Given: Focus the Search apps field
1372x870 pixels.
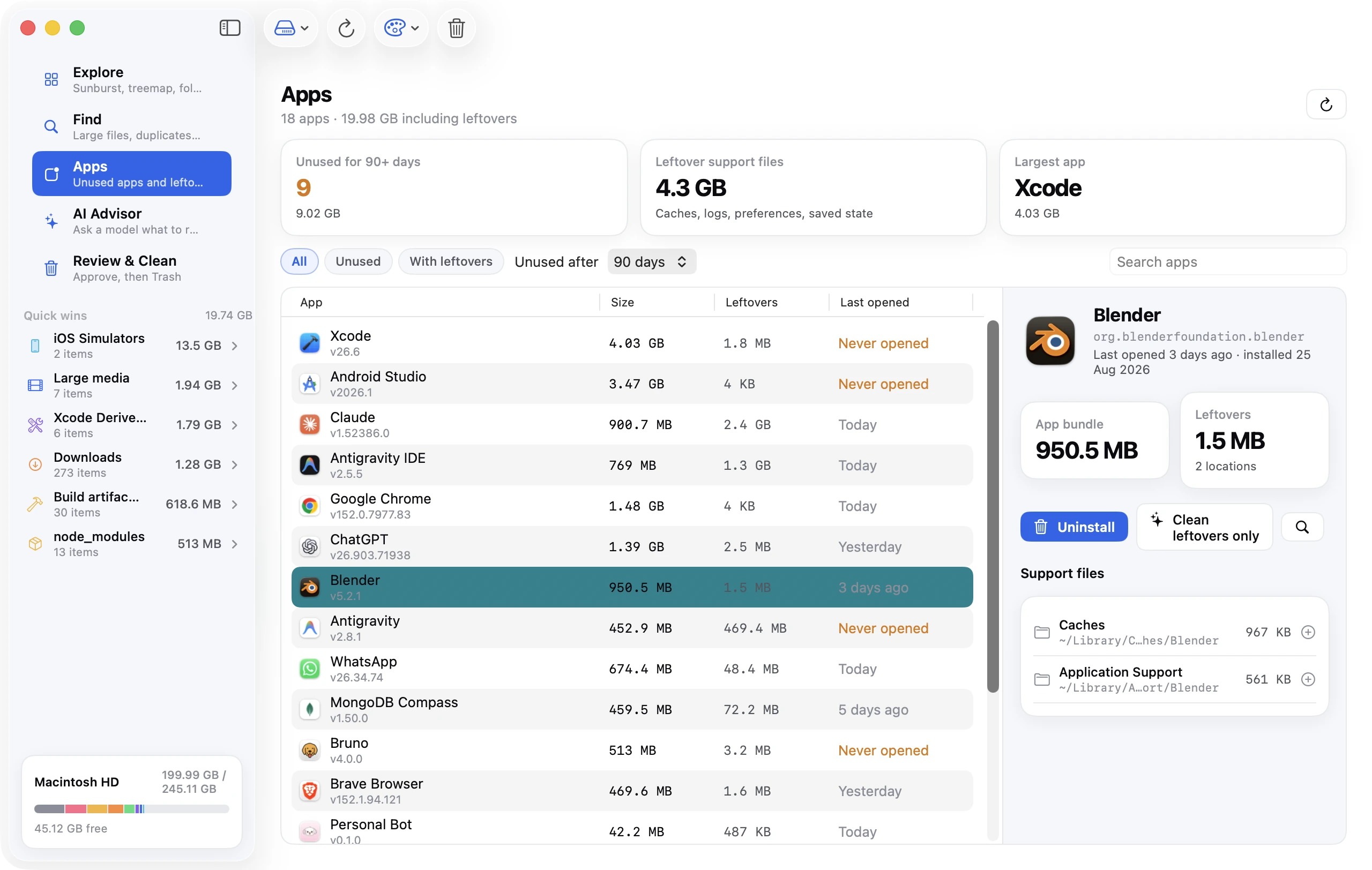Looking at the screenshot, I should (1227, 262).
